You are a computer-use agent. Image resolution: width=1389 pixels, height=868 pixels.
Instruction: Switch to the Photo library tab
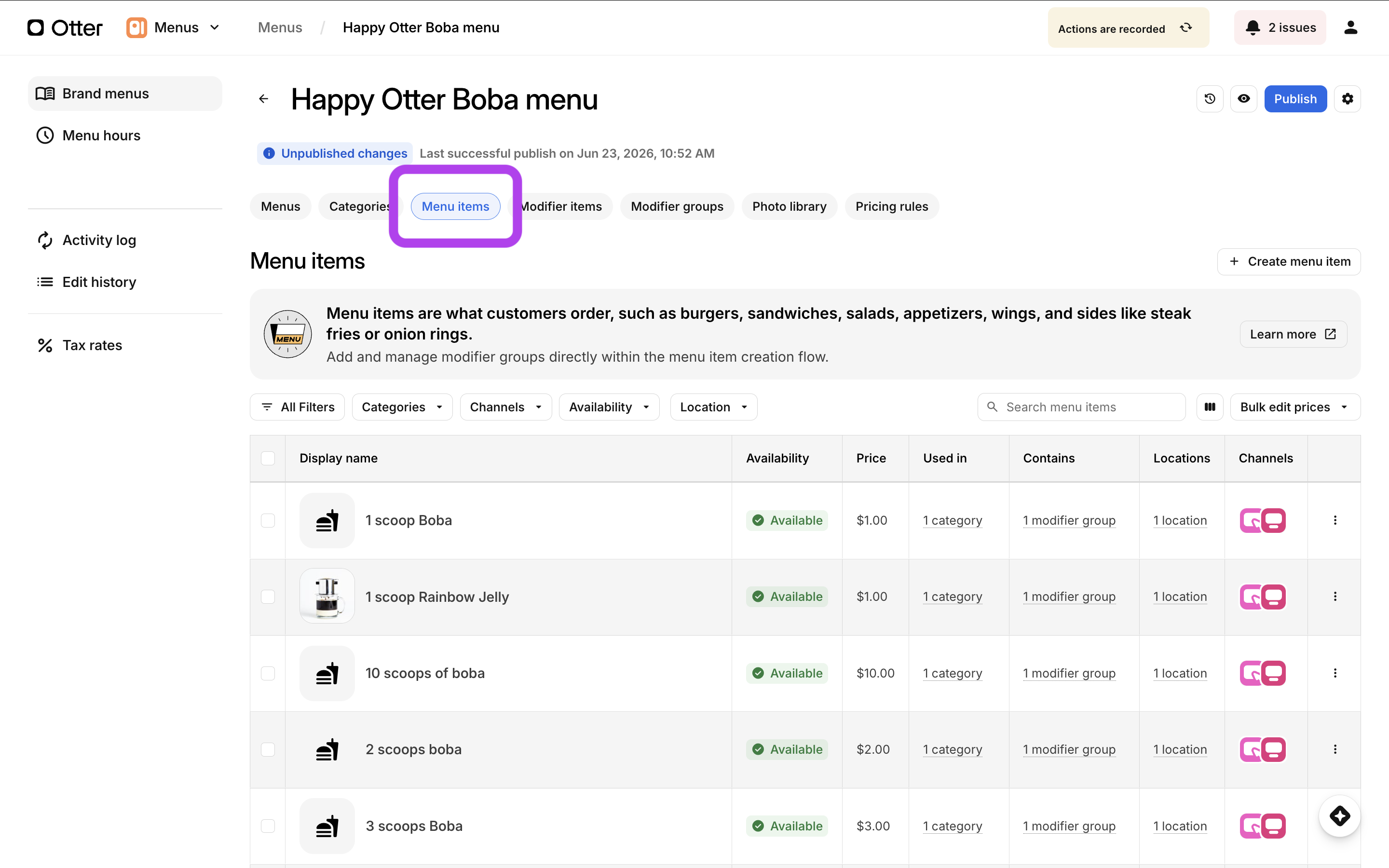[789, 207]
